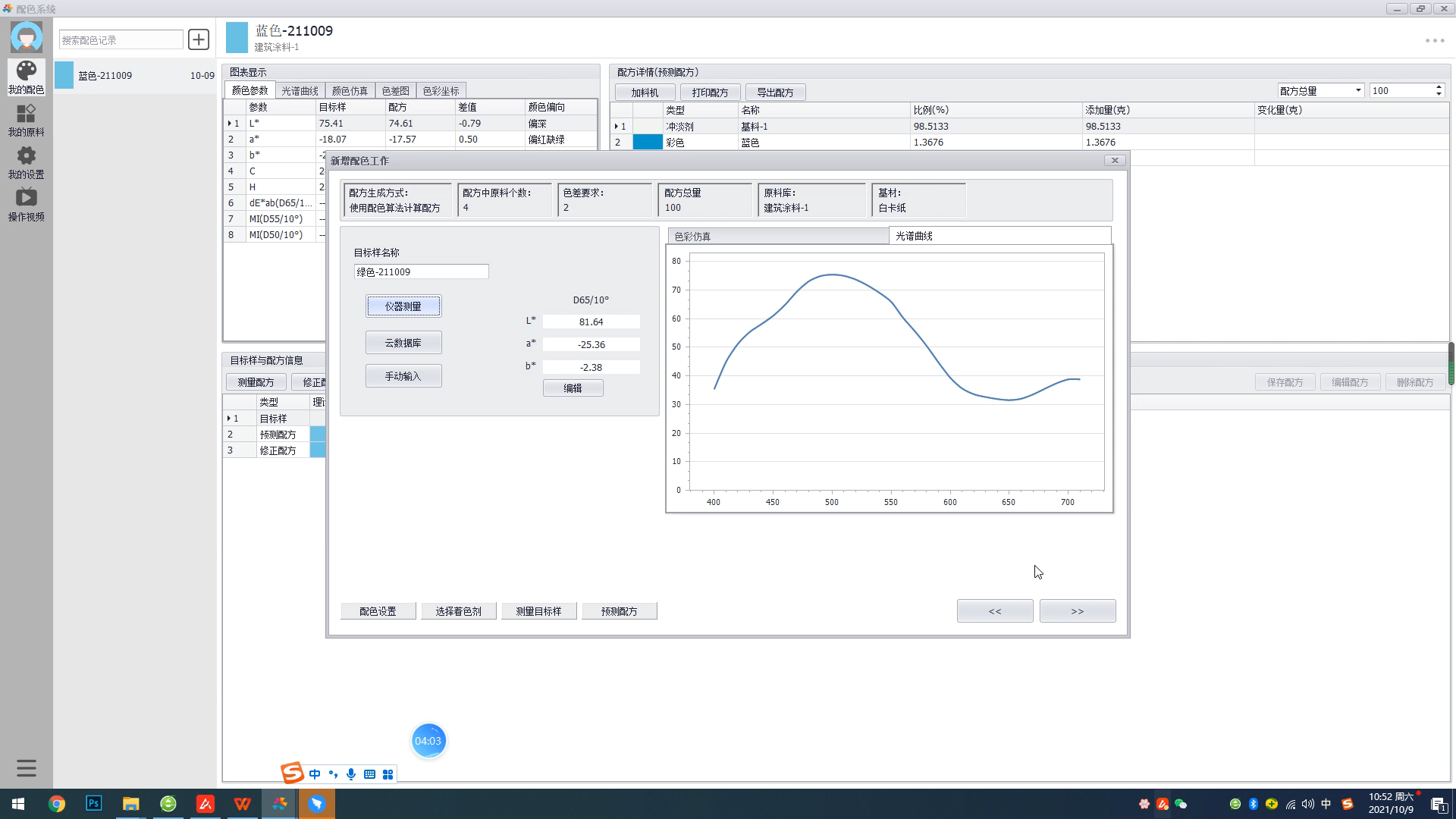Click the add new record plus icon

[199, 39]
